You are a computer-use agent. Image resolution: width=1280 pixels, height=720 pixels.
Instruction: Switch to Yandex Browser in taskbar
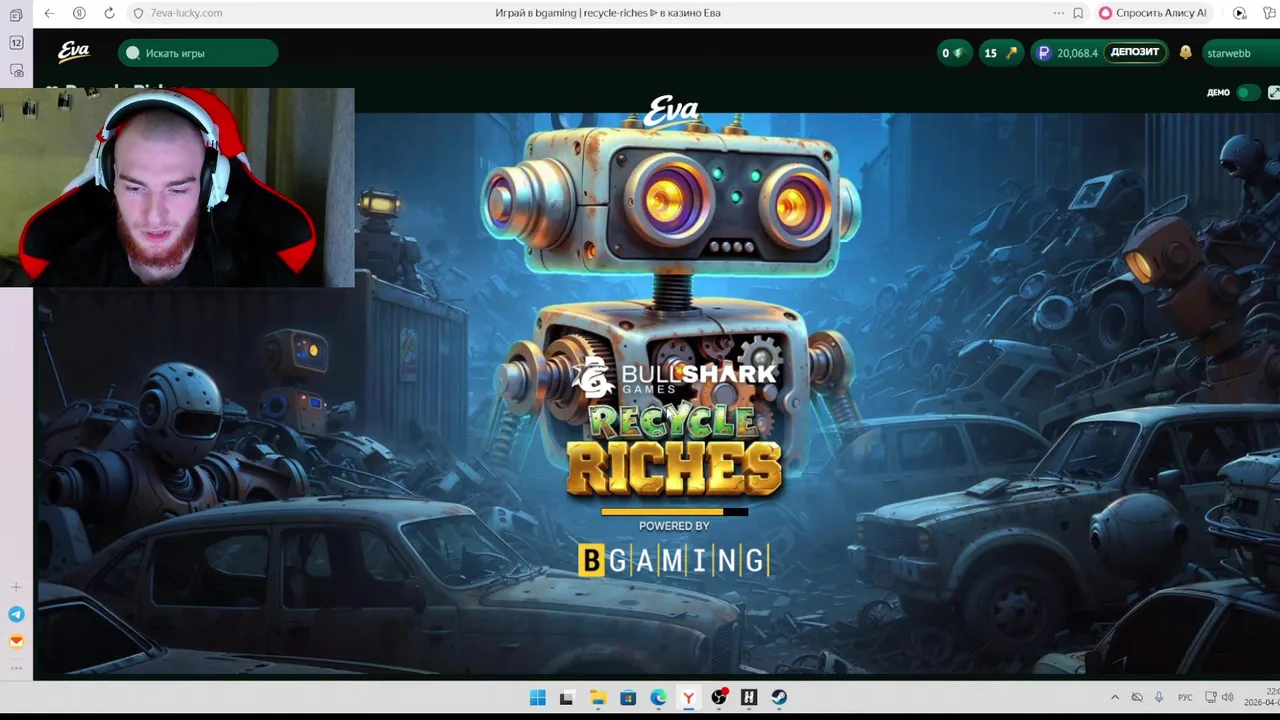click(x=688, y=697)
